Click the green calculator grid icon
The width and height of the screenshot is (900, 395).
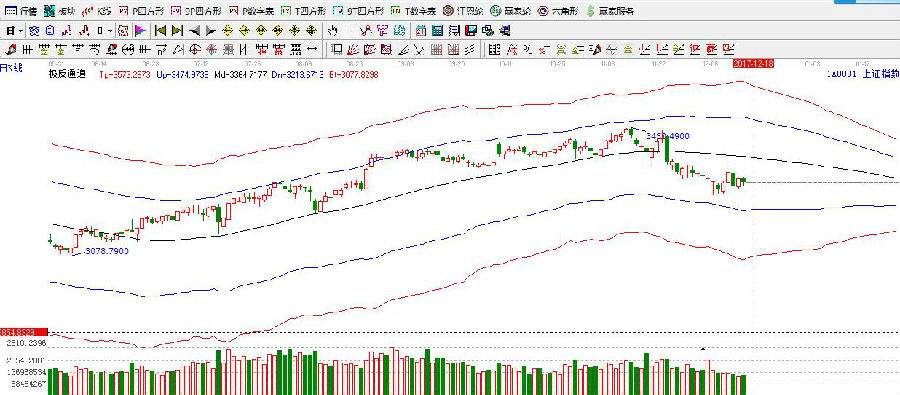[x=437, y=30]
